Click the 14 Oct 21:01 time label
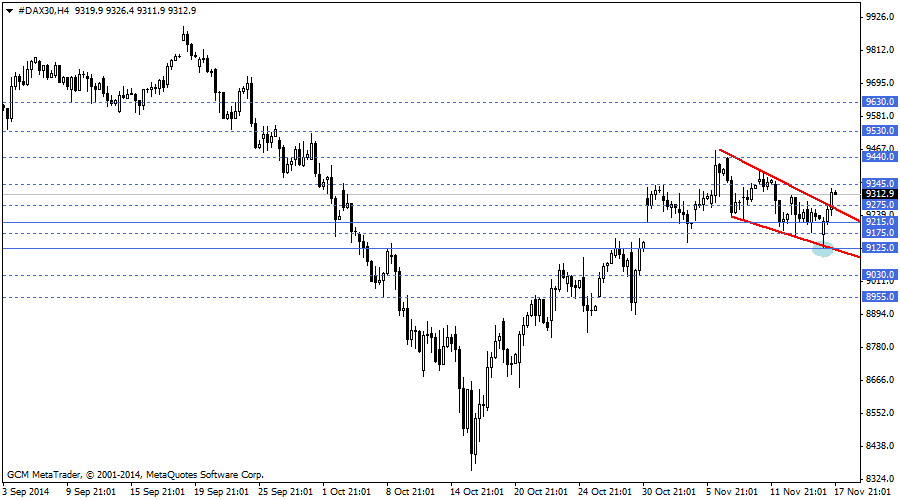The image size is (900, 500). point(476,492)
